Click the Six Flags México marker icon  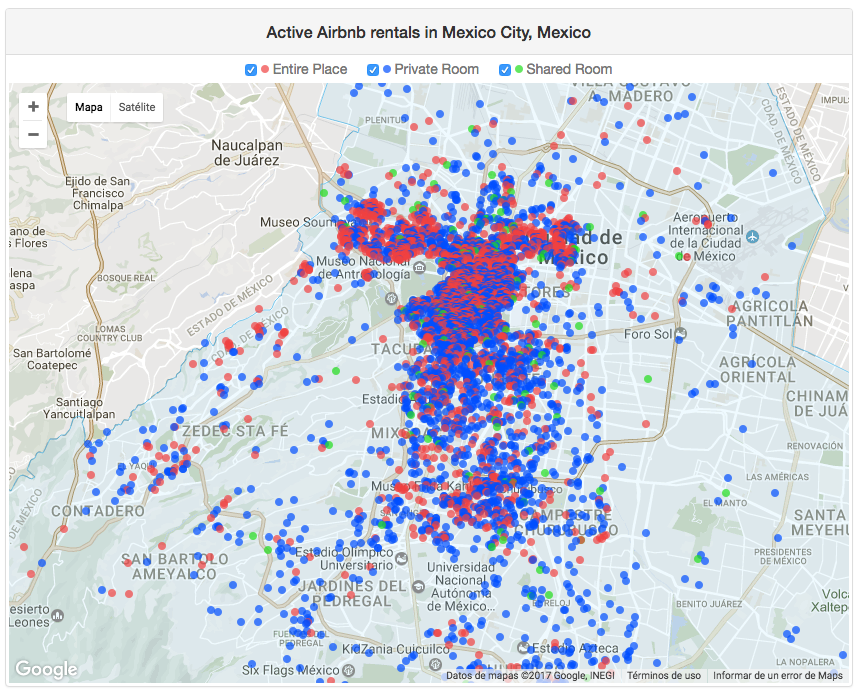pyautogui.click(x=348, y=670)
